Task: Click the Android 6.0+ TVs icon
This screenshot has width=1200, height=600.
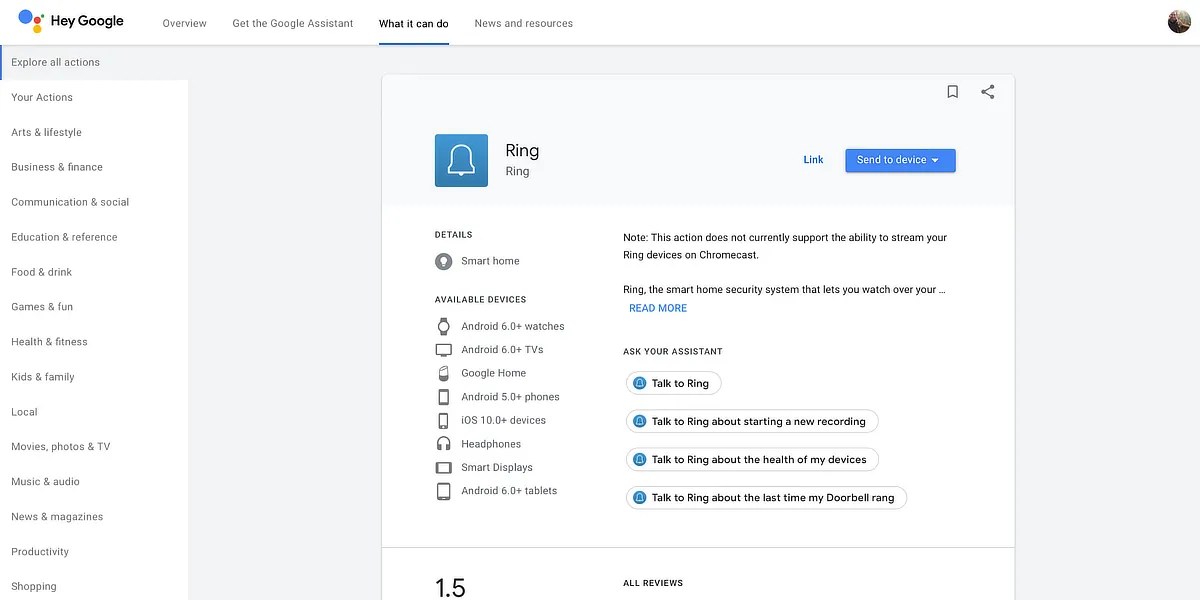Action: coord(443,349)
